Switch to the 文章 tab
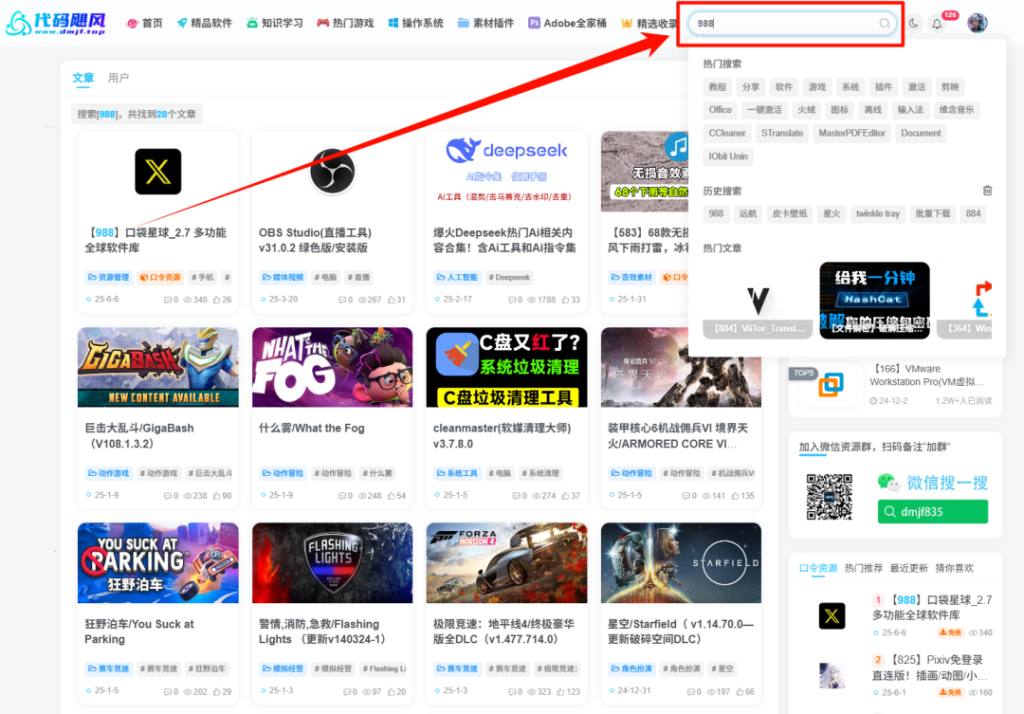Image resolution: width=1024 pixels, height=714 pixels. pos(83,78)
